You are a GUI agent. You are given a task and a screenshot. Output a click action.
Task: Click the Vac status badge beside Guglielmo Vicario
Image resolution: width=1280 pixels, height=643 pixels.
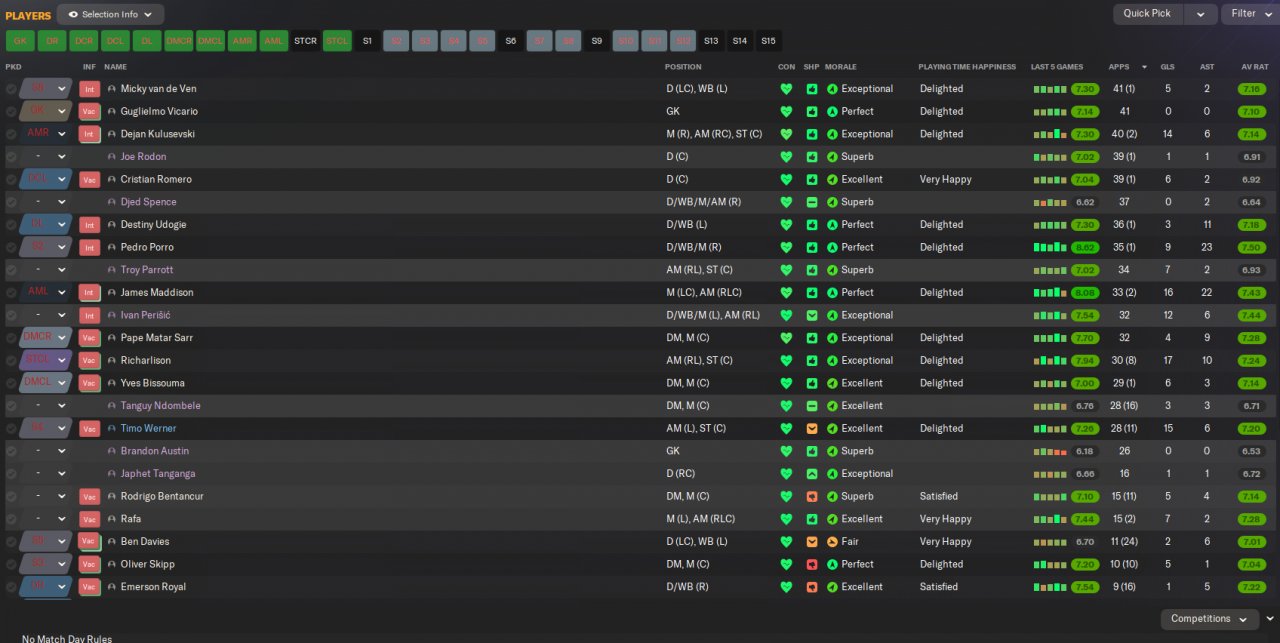[x=89, y=112]
